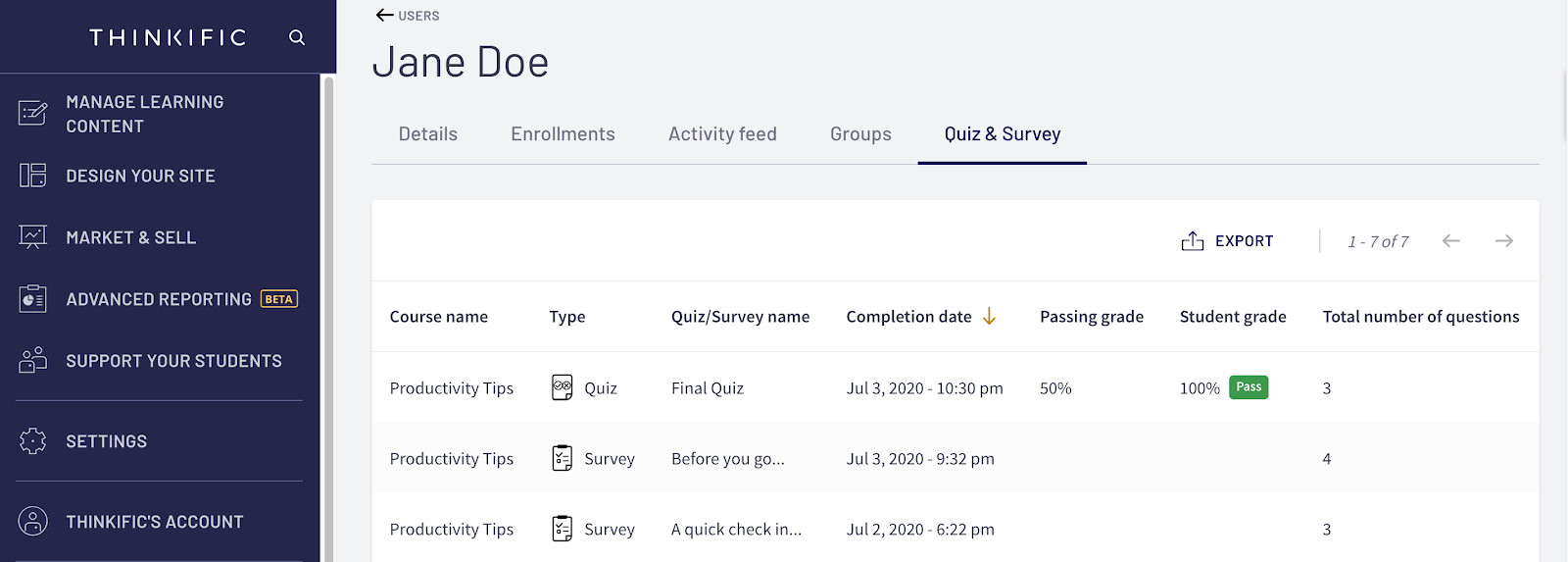Select the Final Quiz row
1568x562 pixels.
[x=955, y=387]
